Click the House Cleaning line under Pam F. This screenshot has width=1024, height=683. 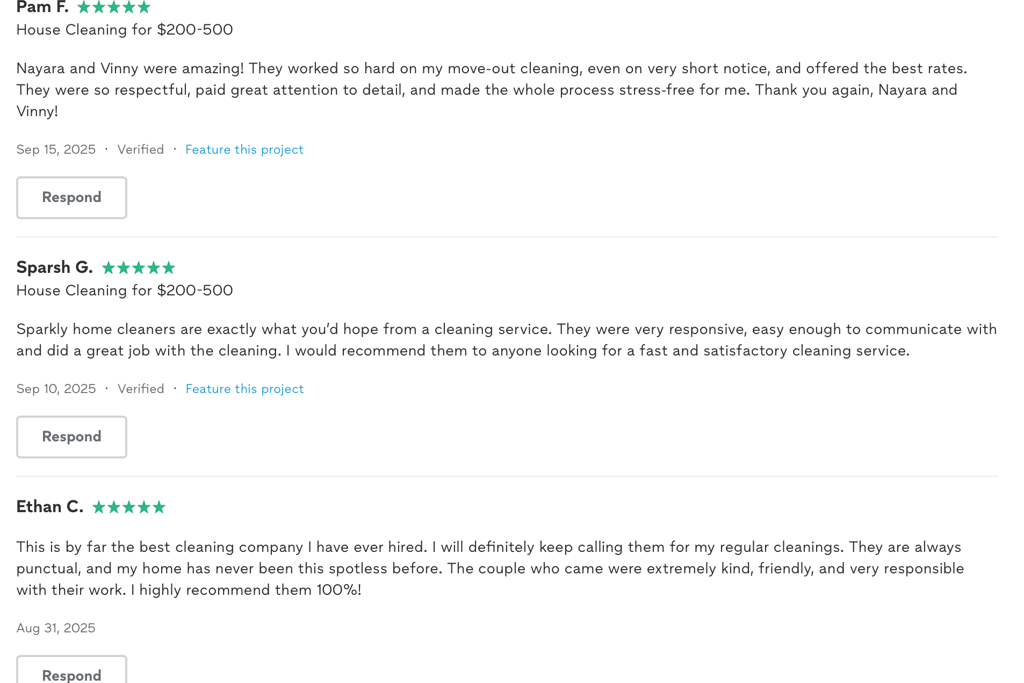[x=124, y=30]
